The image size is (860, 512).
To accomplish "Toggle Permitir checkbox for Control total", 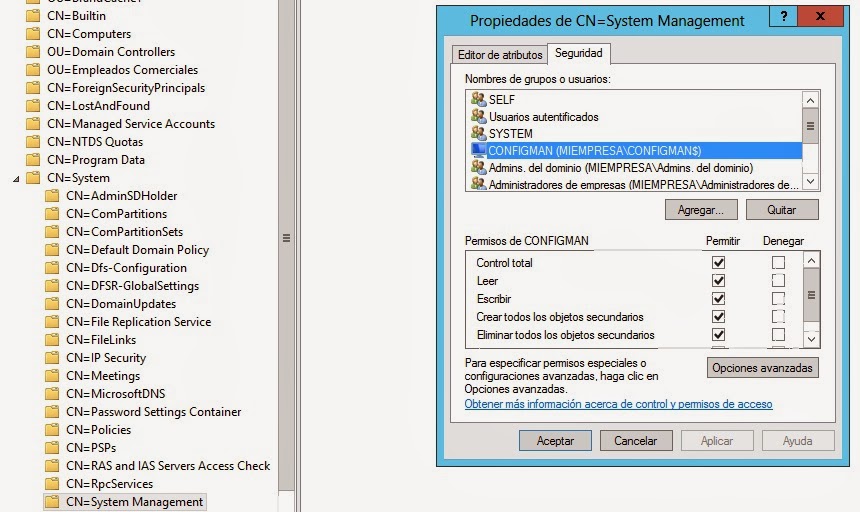I will [718, 263].
